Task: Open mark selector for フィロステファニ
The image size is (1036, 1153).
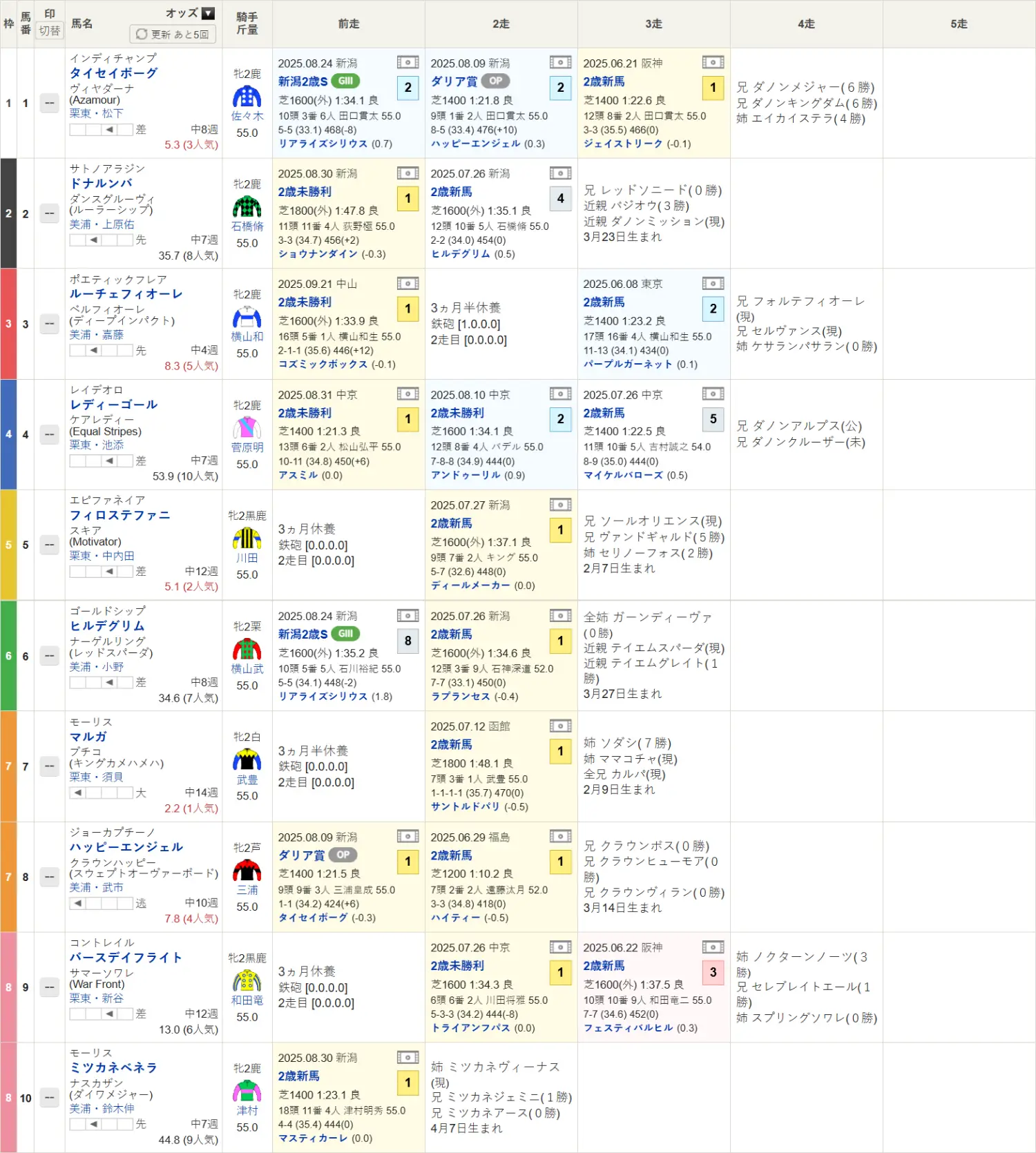Action: [50, 545]
